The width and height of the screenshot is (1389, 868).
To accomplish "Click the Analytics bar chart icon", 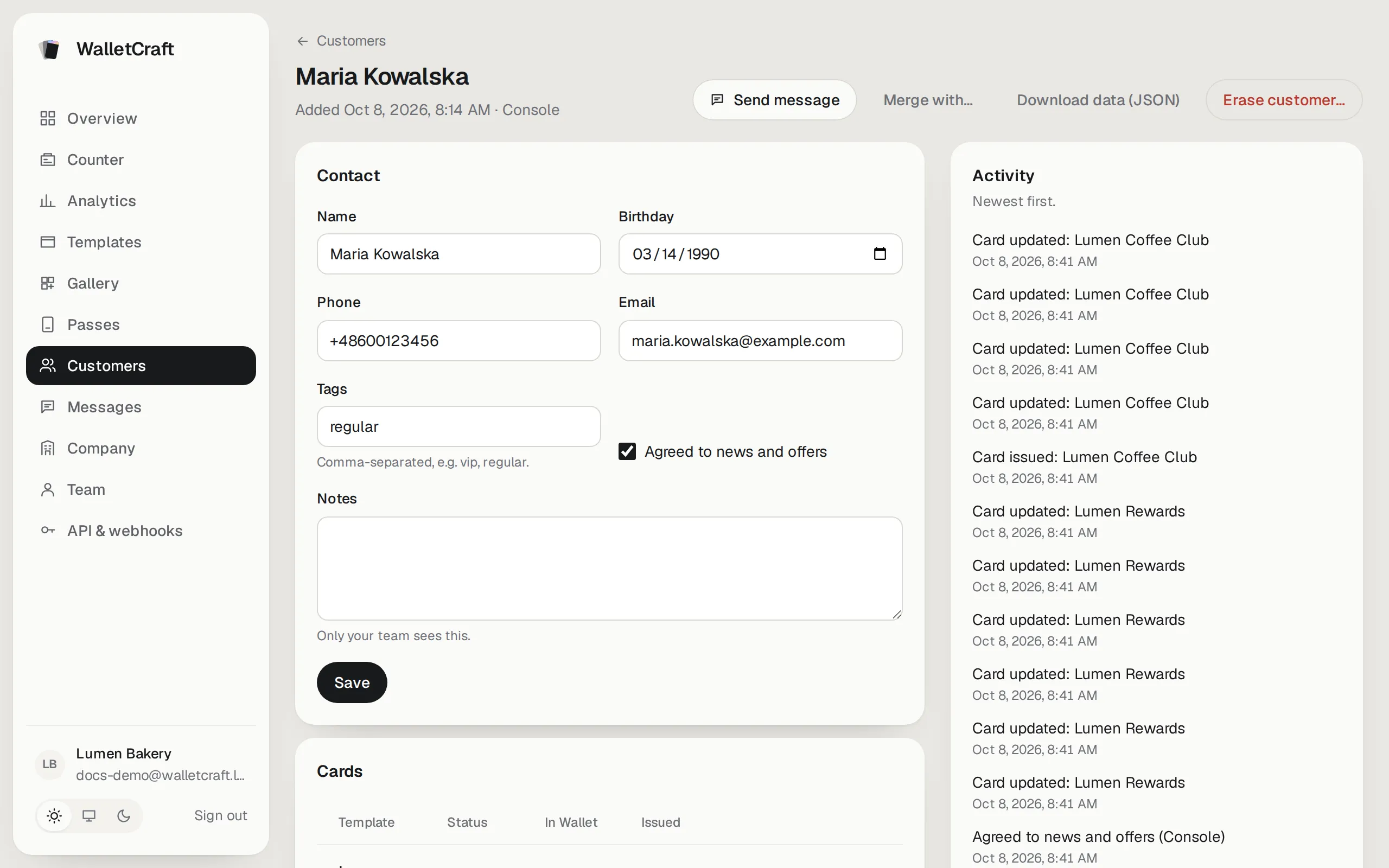I will point(48,201).
